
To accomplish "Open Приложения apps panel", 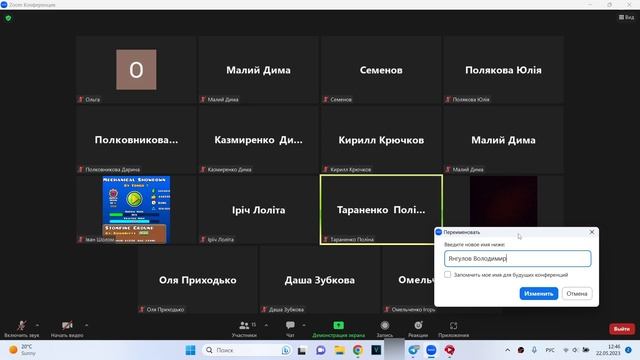I will pyautogui.click(x=453, y=329).
